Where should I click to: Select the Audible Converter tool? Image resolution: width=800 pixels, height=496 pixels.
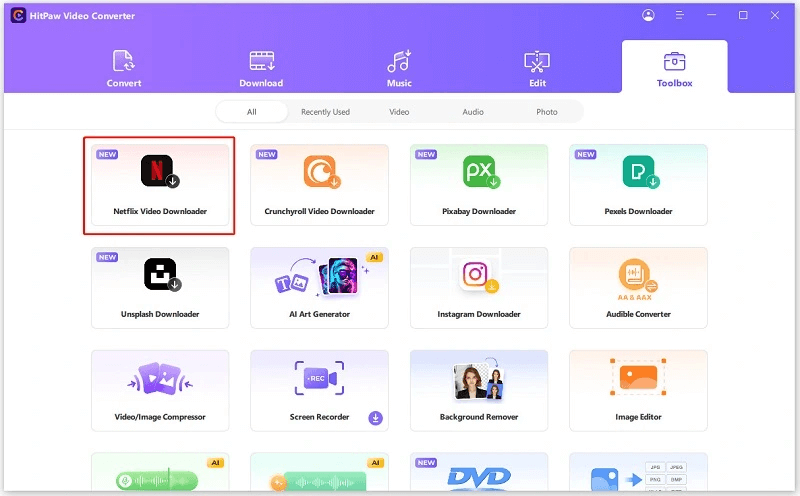click(x=638, y=290)
